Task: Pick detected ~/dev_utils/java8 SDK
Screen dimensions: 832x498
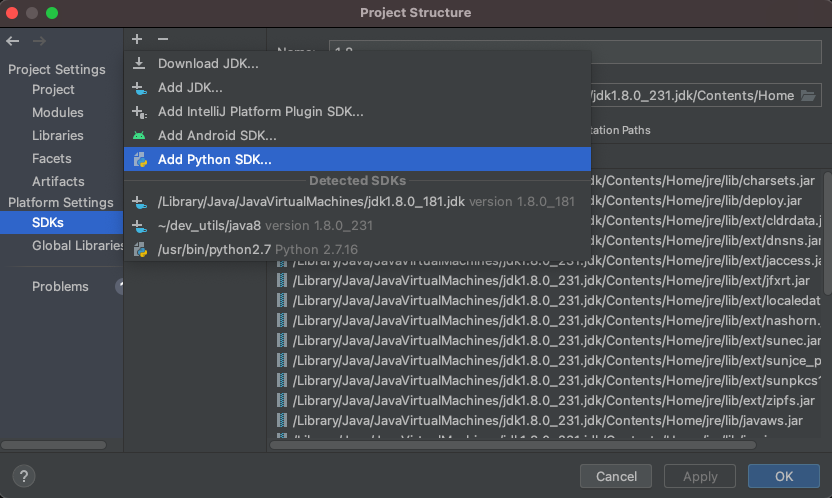Action: coord(357,226)
